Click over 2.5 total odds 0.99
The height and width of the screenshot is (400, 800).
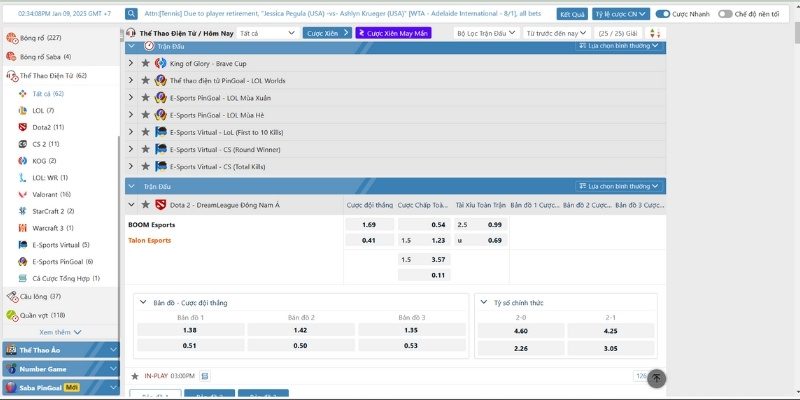coord(481,224)
